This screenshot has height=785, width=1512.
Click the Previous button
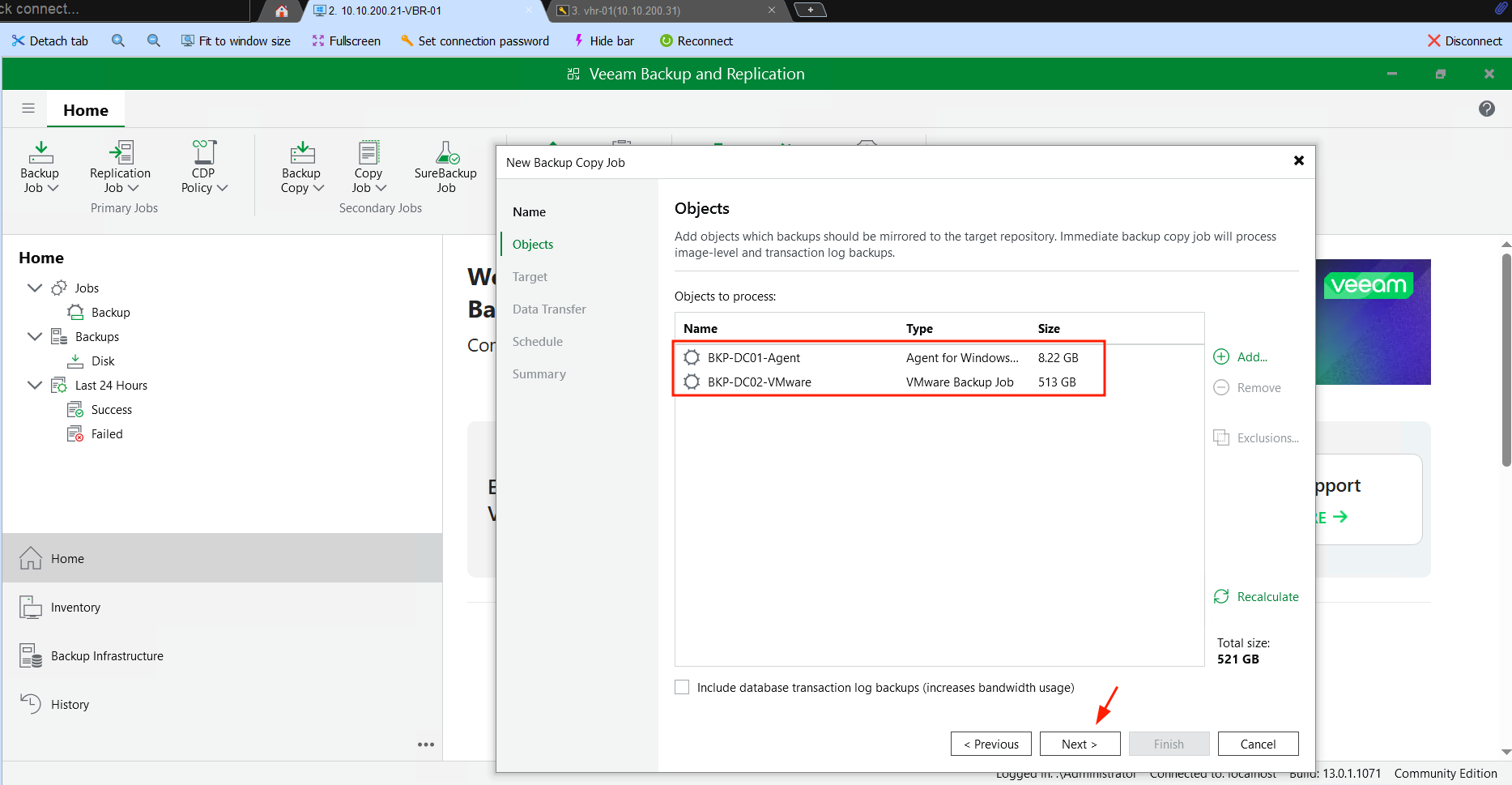[x=990, y=744]
